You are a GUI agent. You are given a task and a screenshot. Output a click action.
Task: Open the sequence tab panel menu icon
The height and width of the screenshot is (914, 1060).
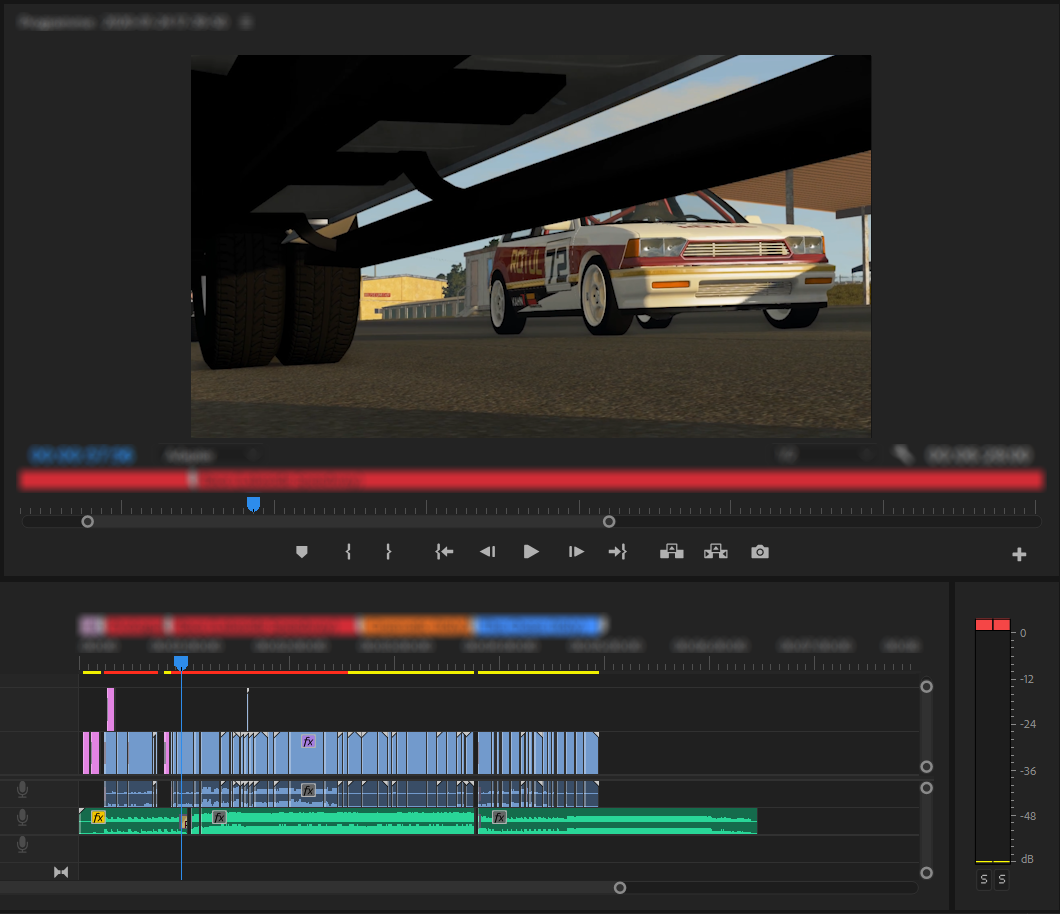[246, 22]
